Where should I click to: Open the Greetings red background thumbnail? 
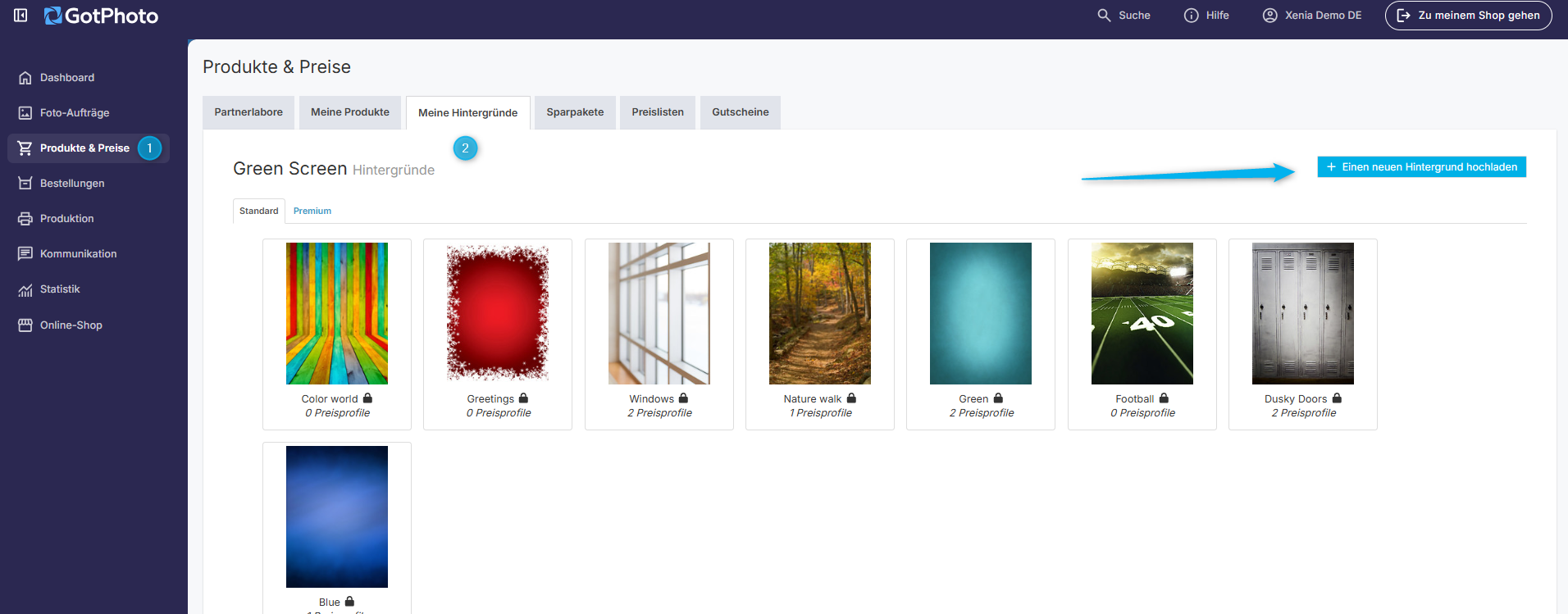pyautogui.click(x=498, y=313)
